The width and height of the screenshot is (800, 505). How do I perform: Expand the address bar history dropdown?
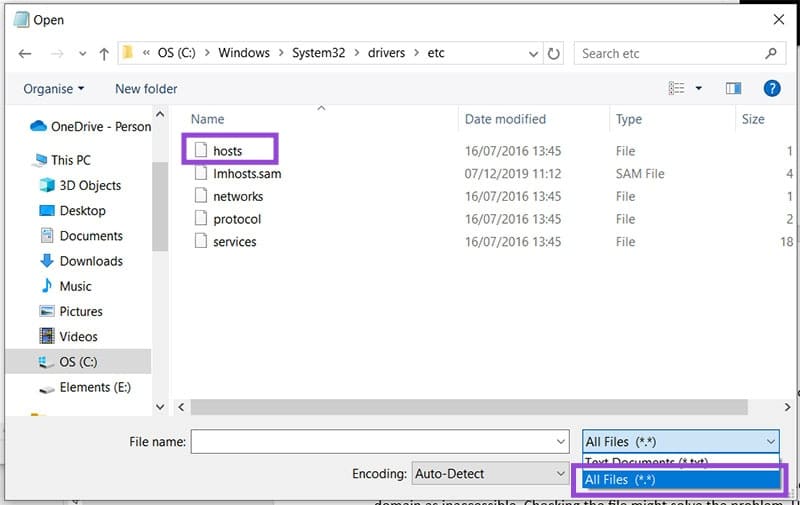coord(533,54)
